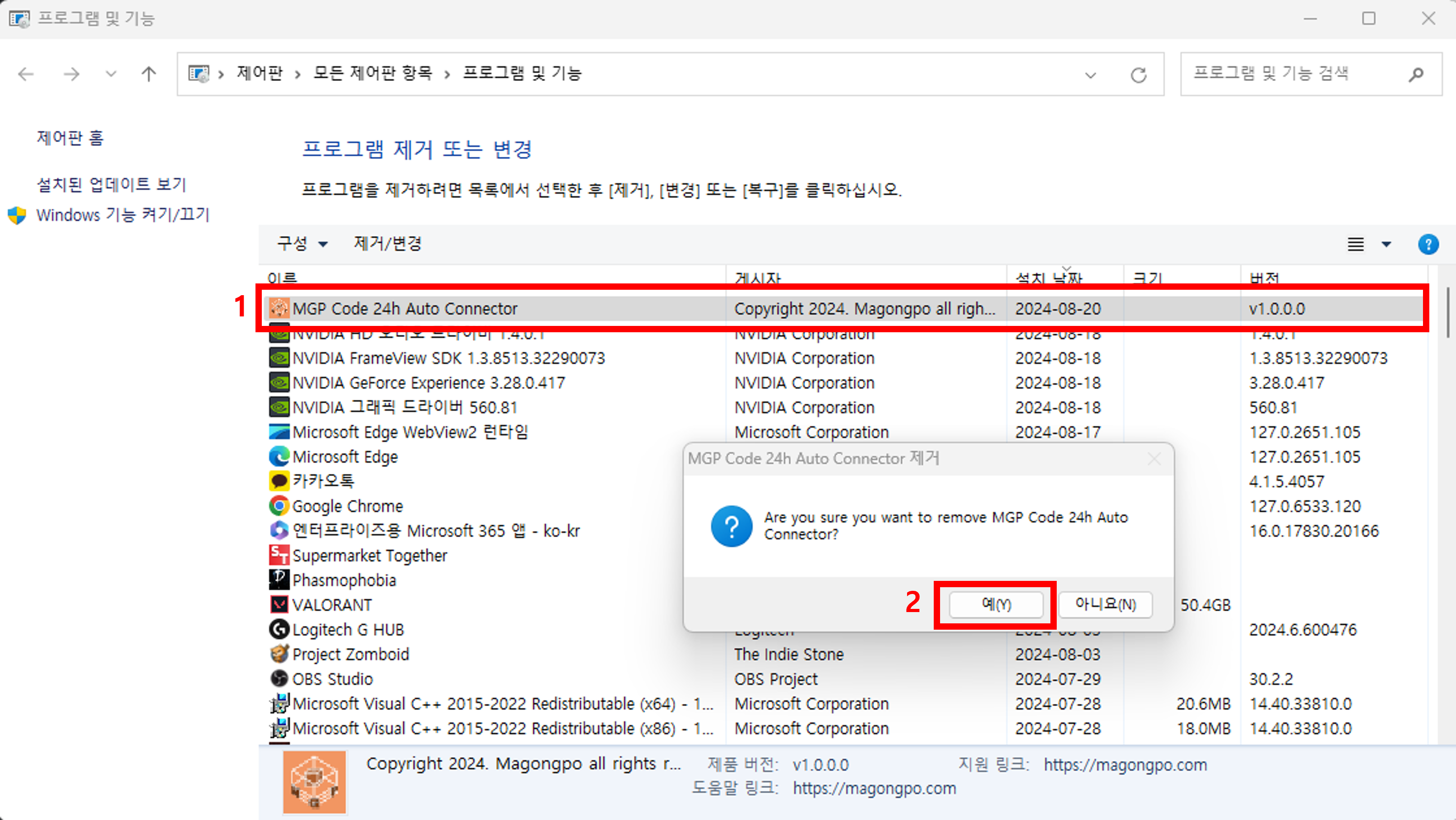Click NVIDIA GeForce Experience icon
The width and height of the screenshot is (1456, 820).
point(279,382)
